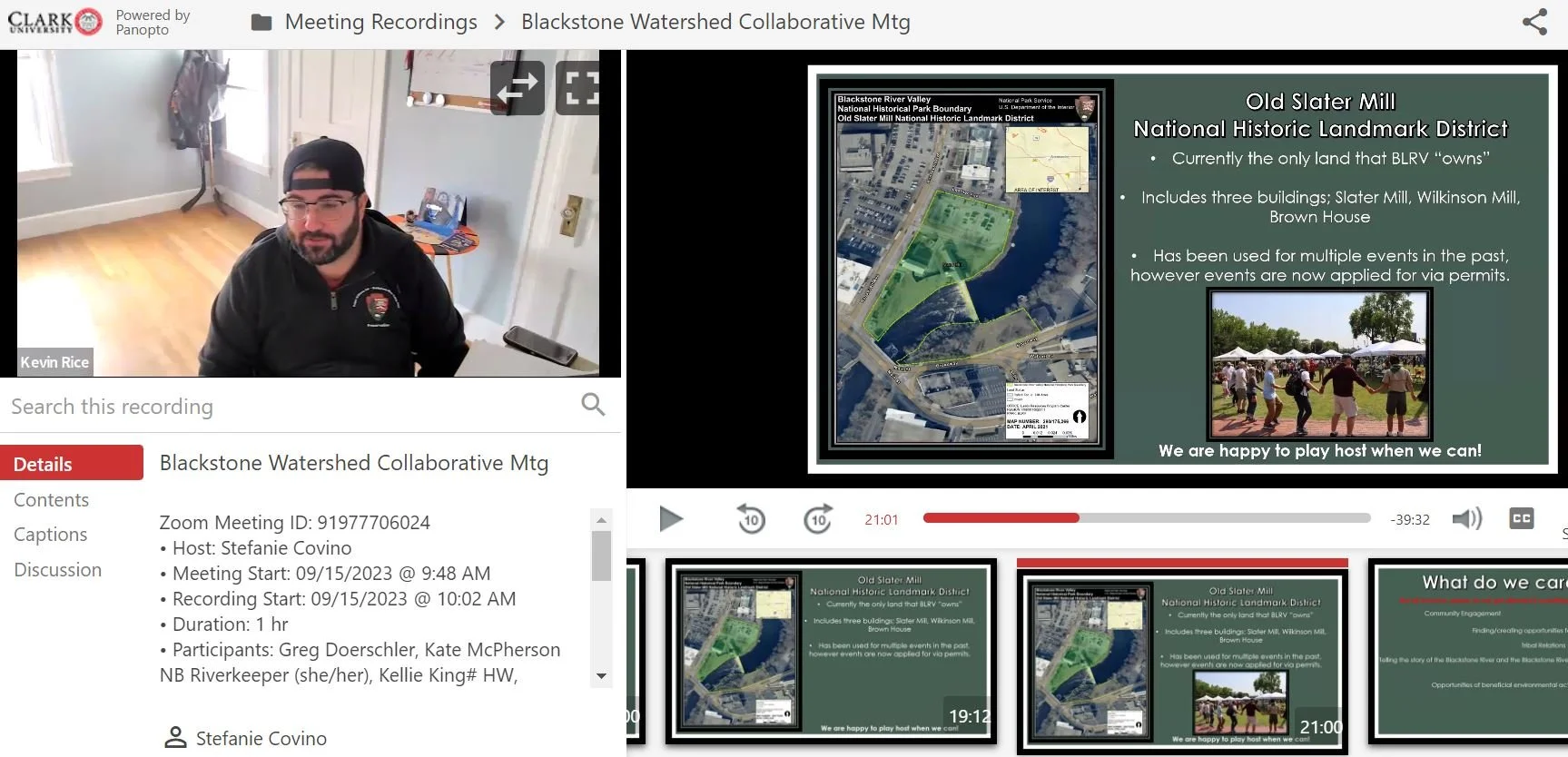Play the recording

click(x=671, y=519)
